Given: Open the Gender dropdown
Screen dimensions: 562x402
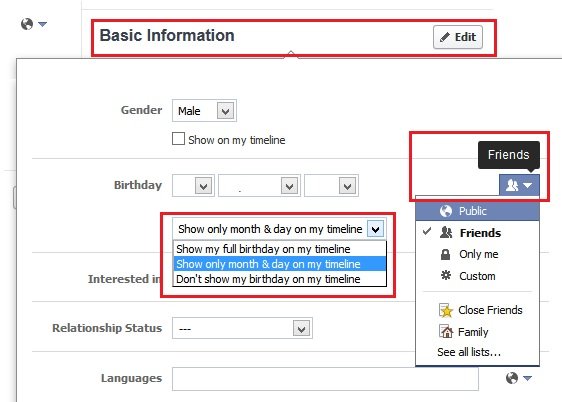Looking at the screenshot, I should (204, 111).
